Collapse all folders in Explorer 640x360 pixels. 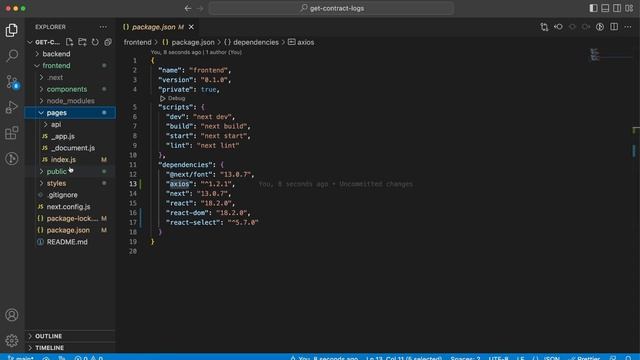[x=108, y=42]
